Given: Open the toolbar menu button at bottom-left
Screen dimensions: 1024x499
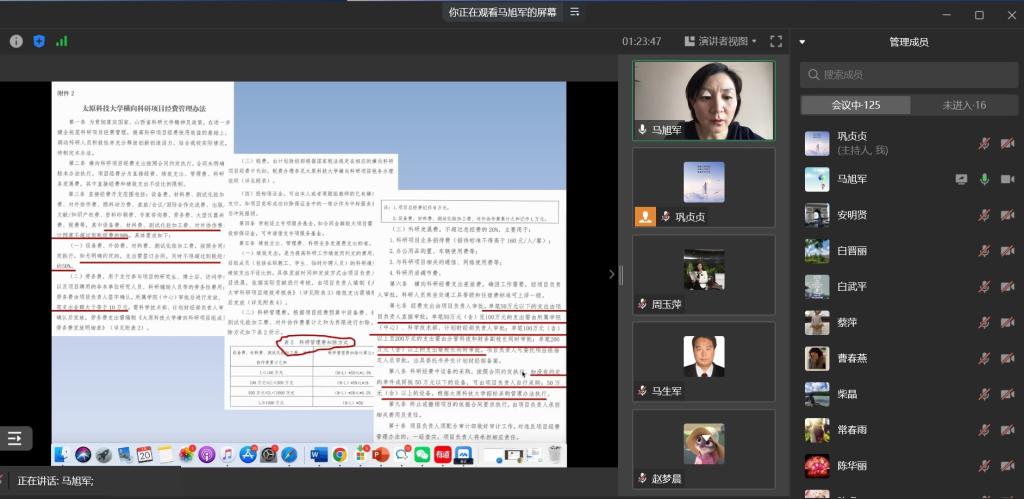Looking at the screenshot, I should (x=15, y=438).
